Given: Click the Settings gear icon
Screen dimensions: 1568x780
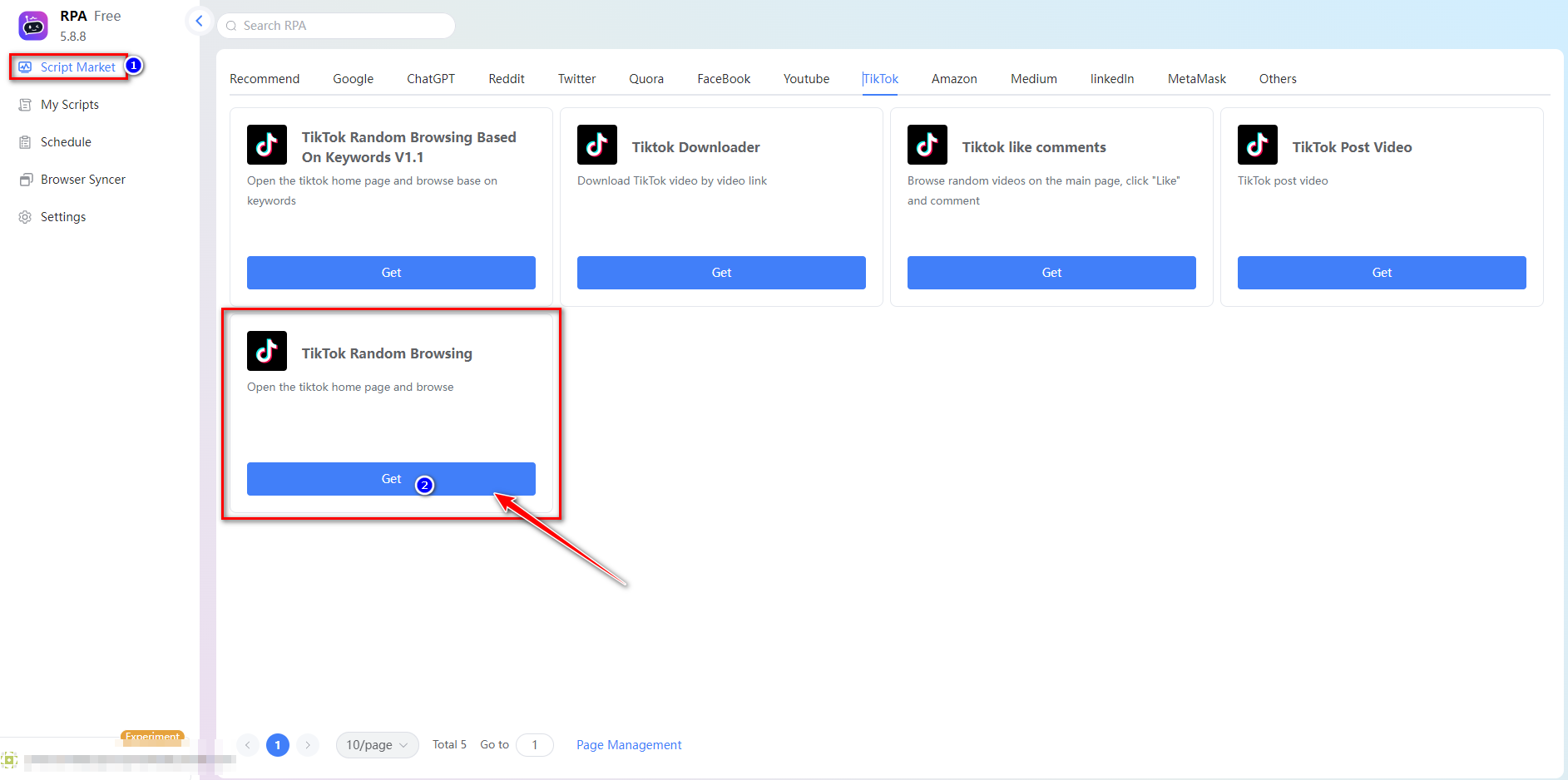Looking at the screenshot, I should 25,217.
